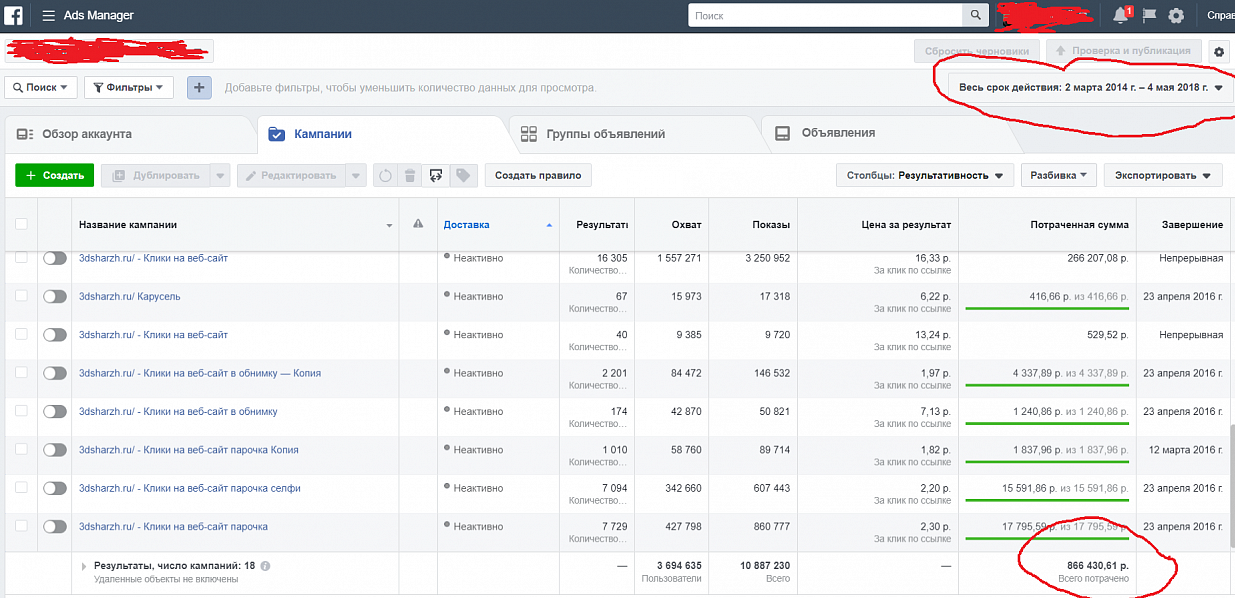Click the Facebook logo icon
This screenshot has width=1235, height=598.
pyautogui.click(x=14, y=16)
